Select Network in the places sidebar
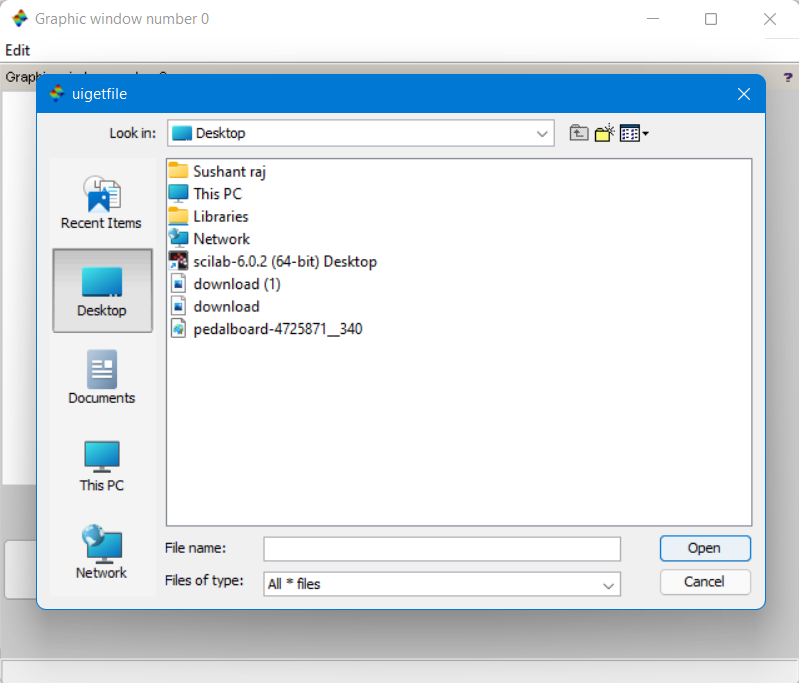The width and height of the screenshot is (799, 683). (102, 553)
